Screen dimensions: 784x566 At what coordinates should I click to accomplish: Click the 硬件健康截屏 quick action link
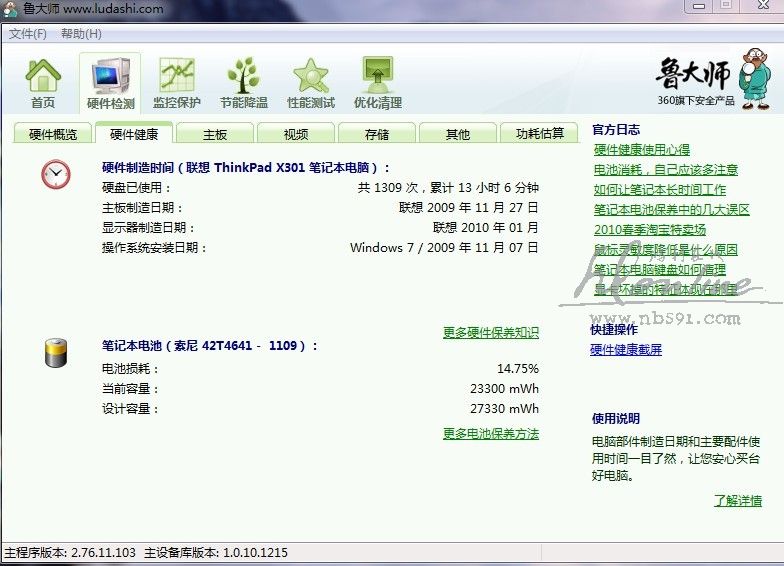point(626,350)
